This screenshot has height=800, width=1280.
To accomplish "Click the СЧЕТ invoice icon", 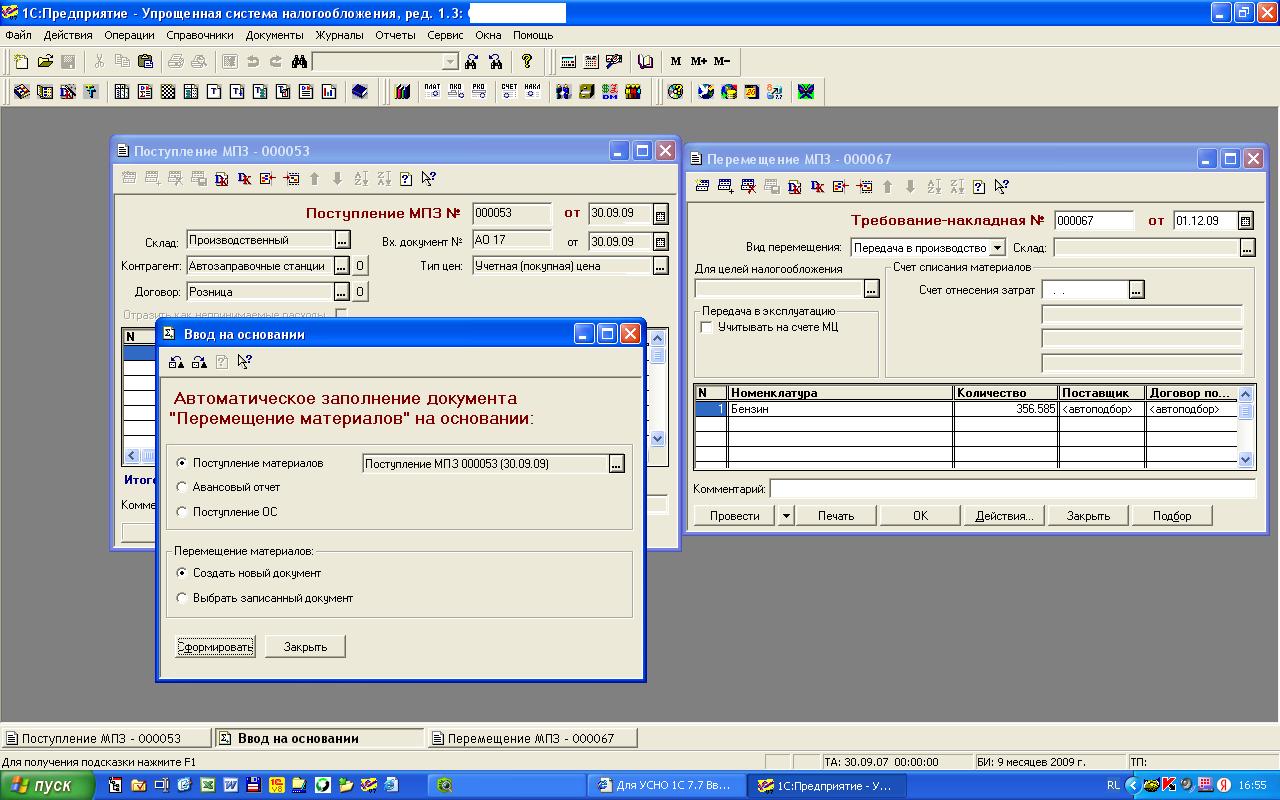I will pos(509,92).
